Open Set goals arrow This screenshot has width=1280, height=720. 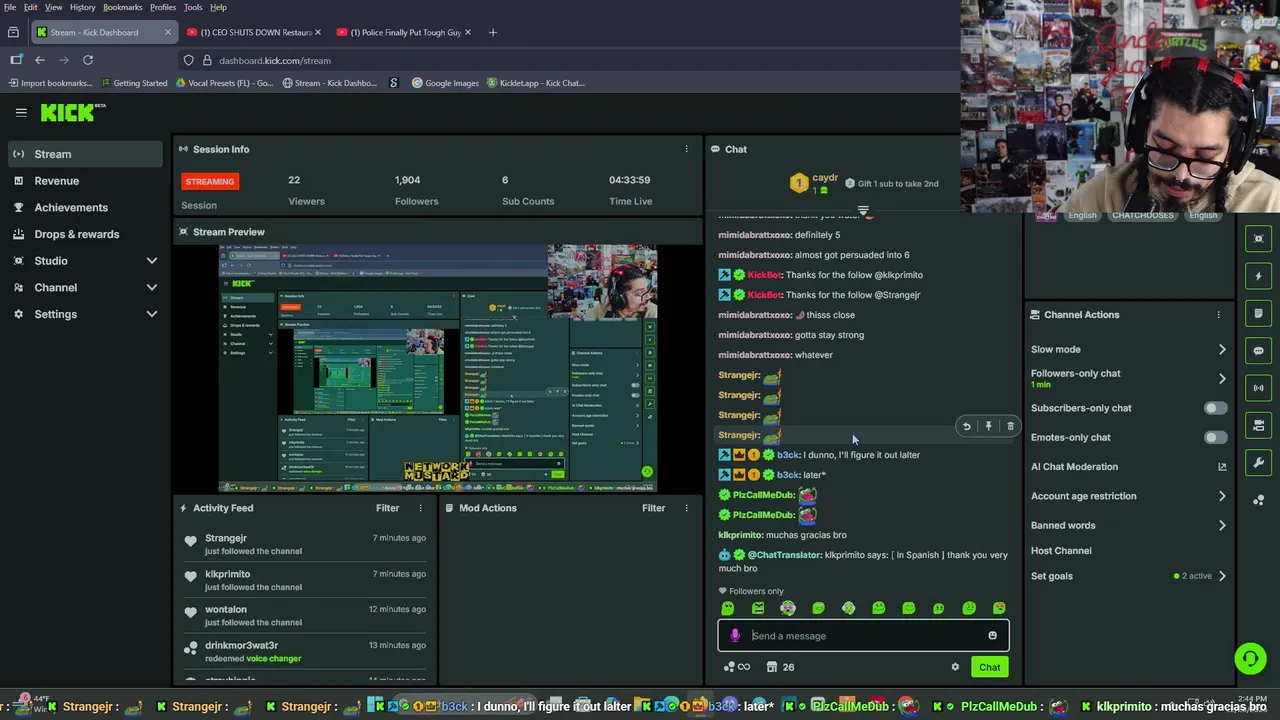click(1222, 576)
